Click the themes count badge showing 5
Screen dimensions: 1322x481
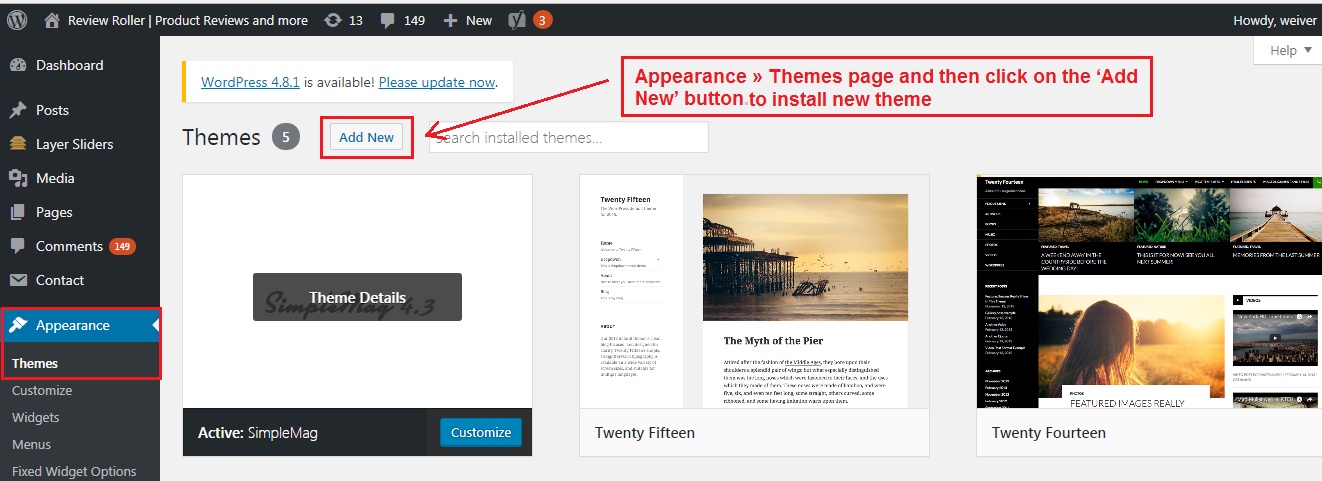(x=286, y=138)
